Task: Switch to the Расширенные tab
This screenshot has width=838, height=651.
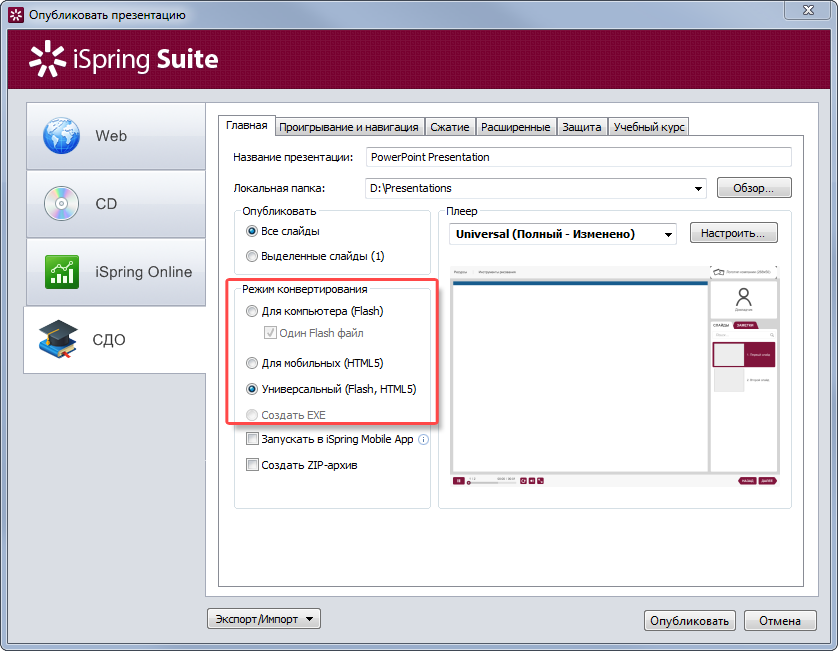Action: click(x=516, y=127)
